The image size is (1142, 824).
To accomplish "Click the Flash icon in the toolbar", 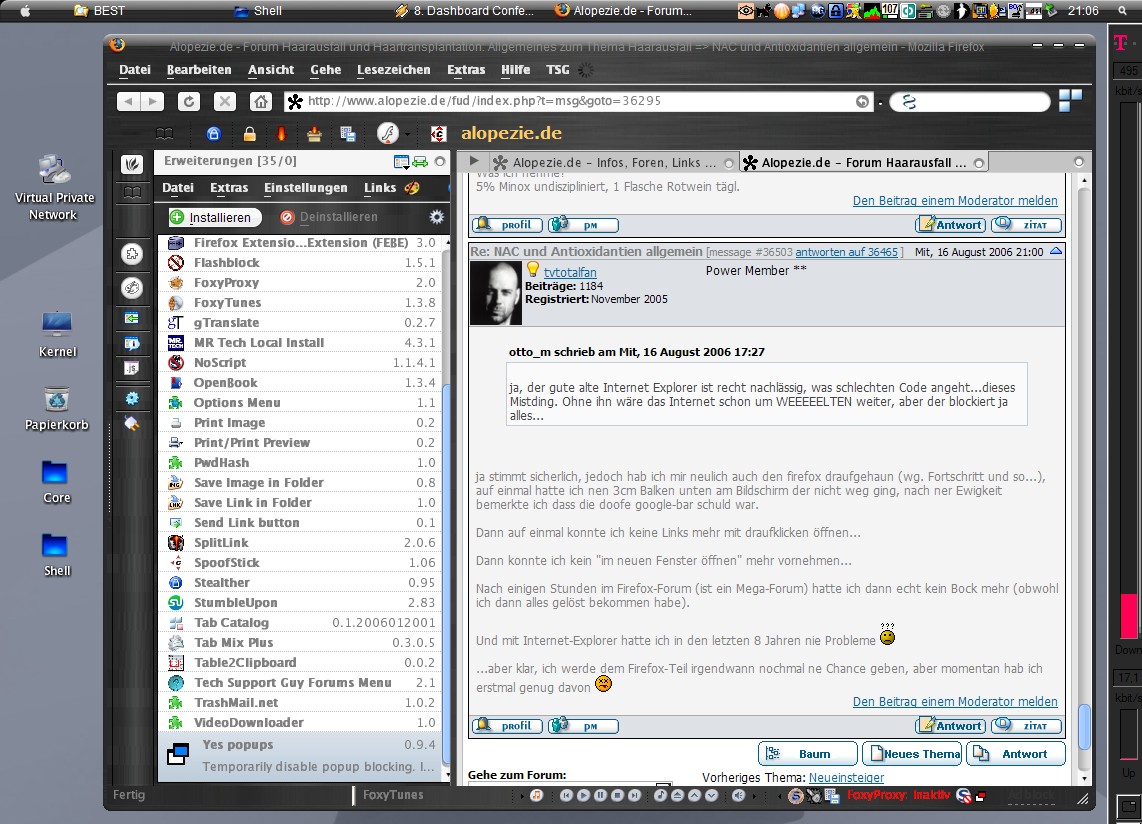I will click(x=387, y=134).
